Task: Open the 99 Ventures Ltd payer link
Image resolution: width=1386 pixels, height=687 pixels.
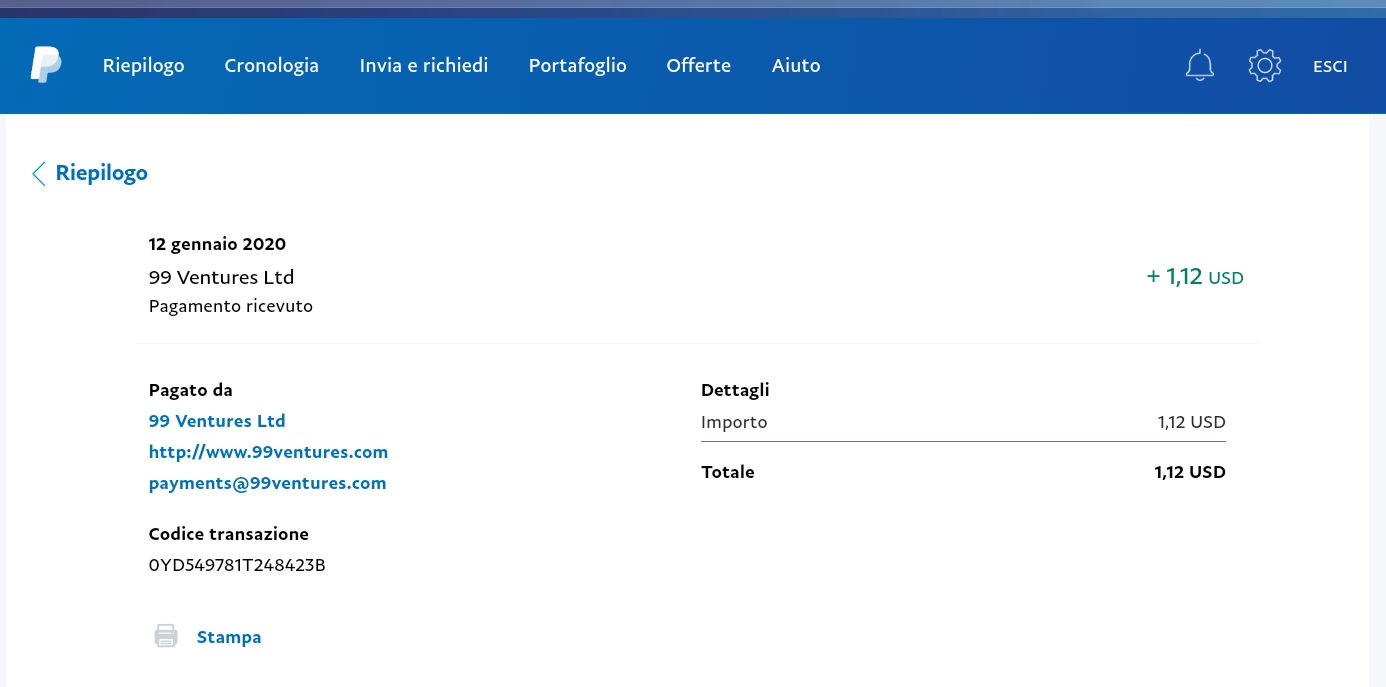Action: point(217,421)
